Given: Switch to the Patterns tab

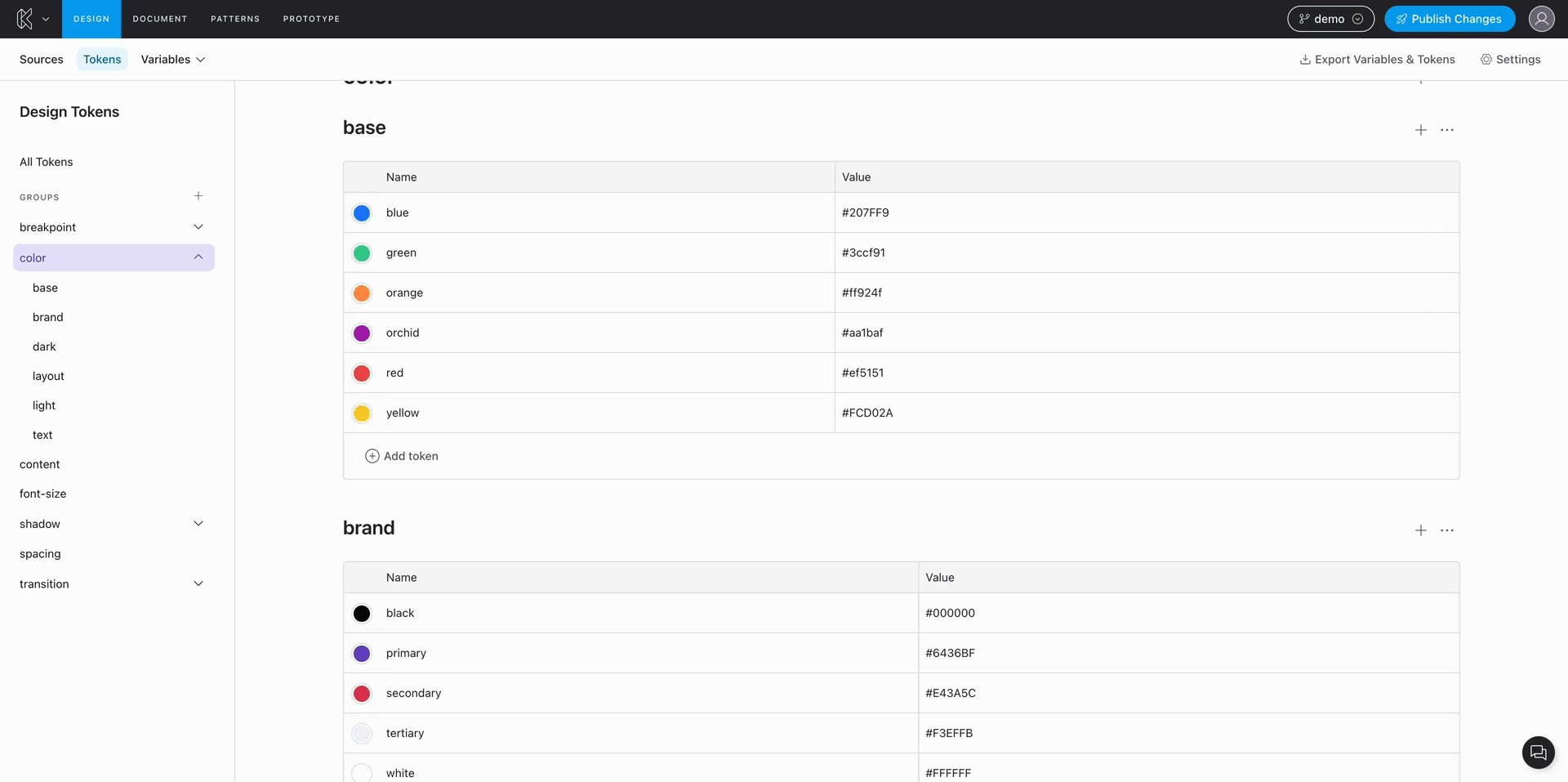Looking at the screenshot, I should tap(235, 19).
